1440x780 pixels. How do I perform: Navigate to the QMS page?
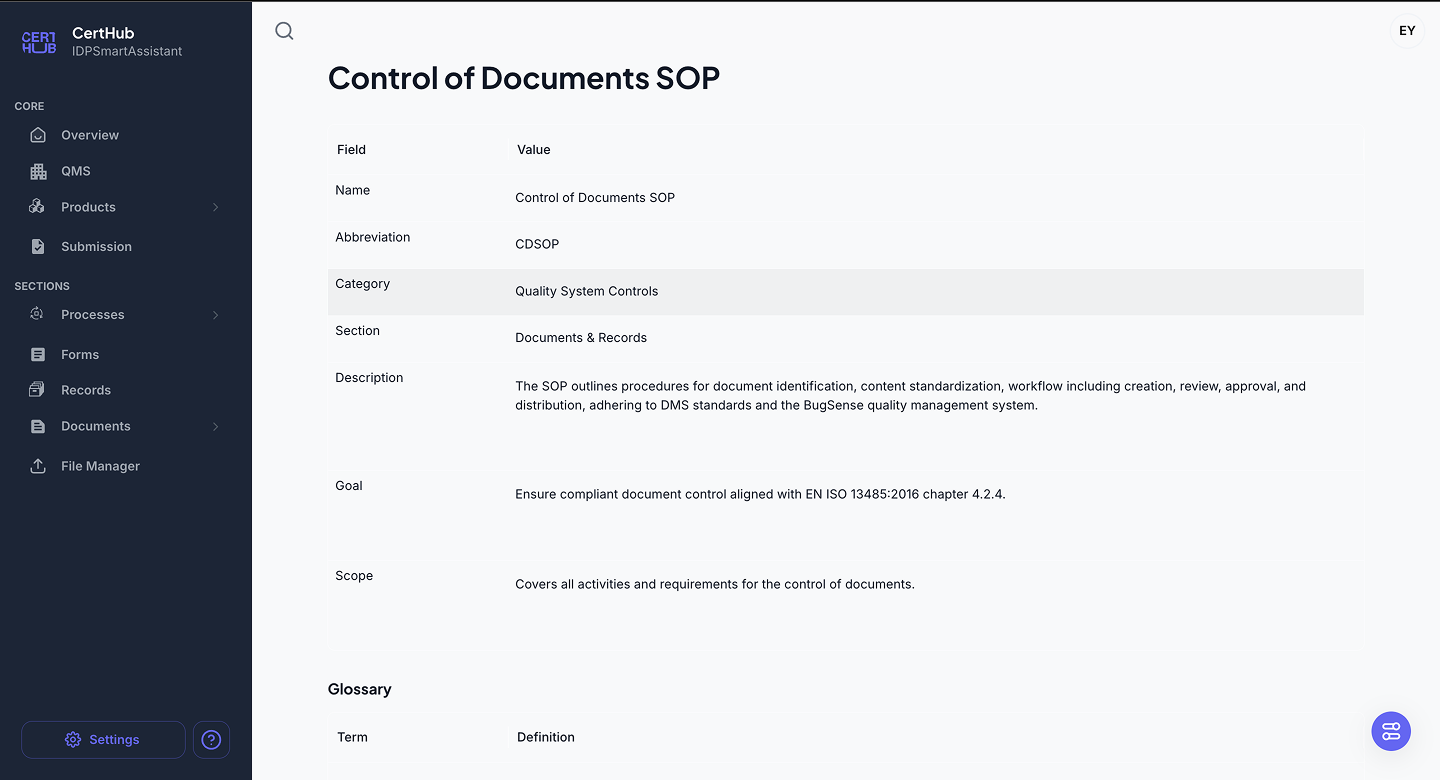[76, 171]
